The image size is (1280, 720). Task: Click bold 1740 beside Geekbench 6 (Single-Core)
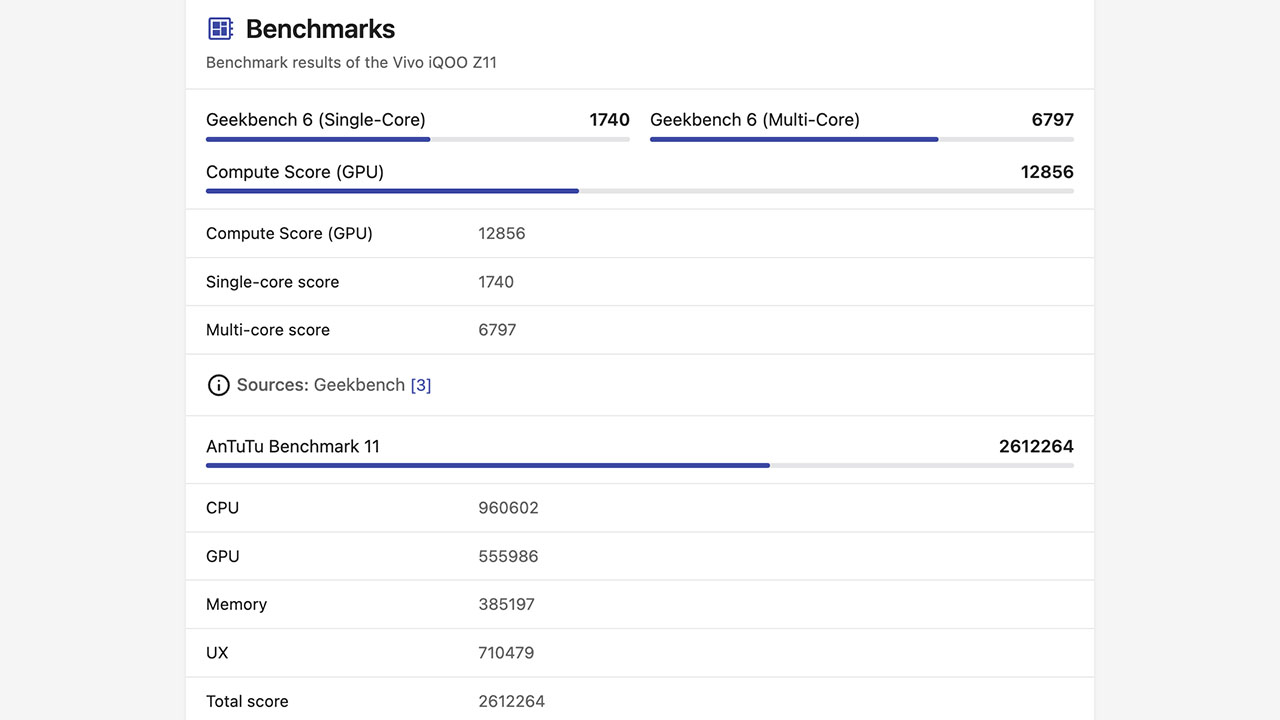pyautogui.click(x=610, y=120)
